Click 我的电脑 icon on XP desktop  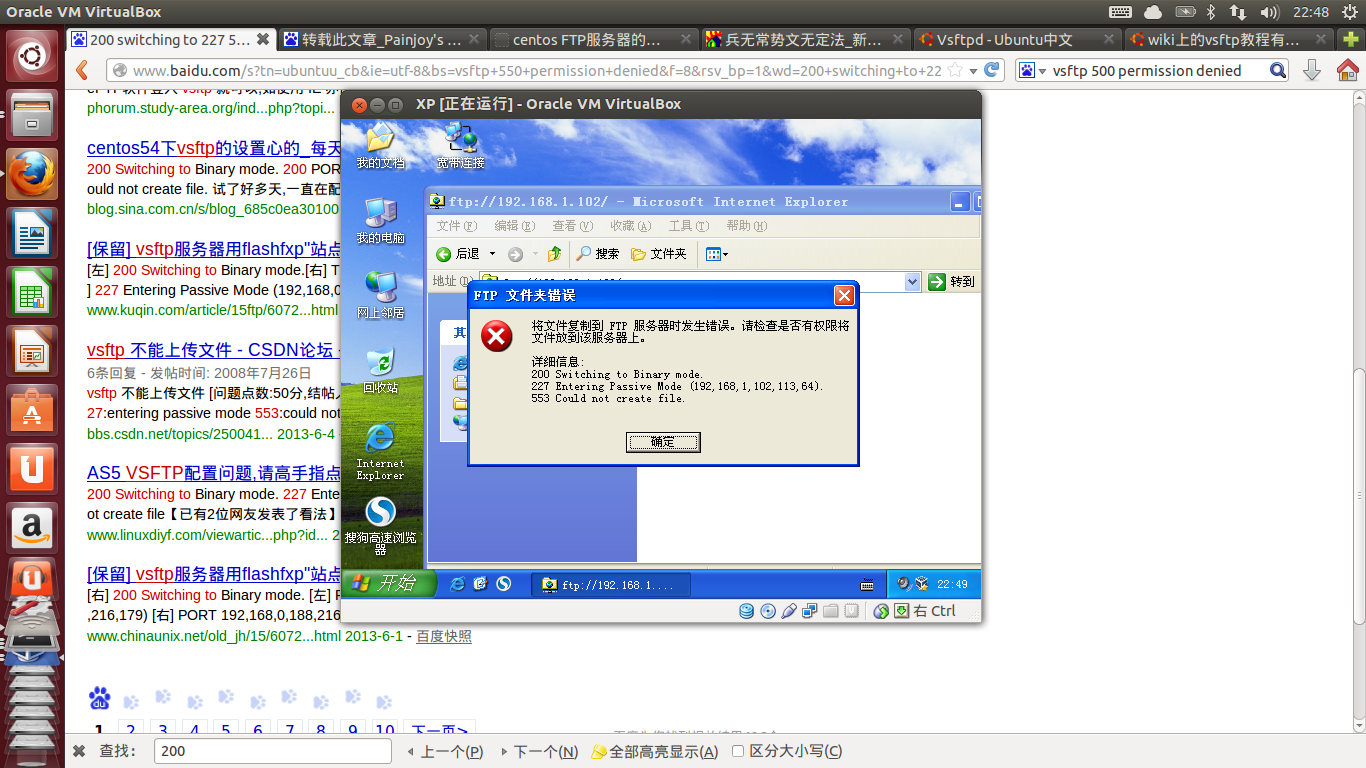tap(380, 221)
